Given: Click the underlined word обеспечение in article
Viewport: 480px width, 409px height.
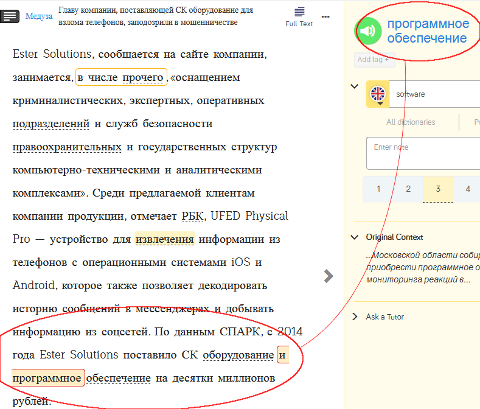Looking at the screenshot, I should pyautogui.click(x=118, y=378).
